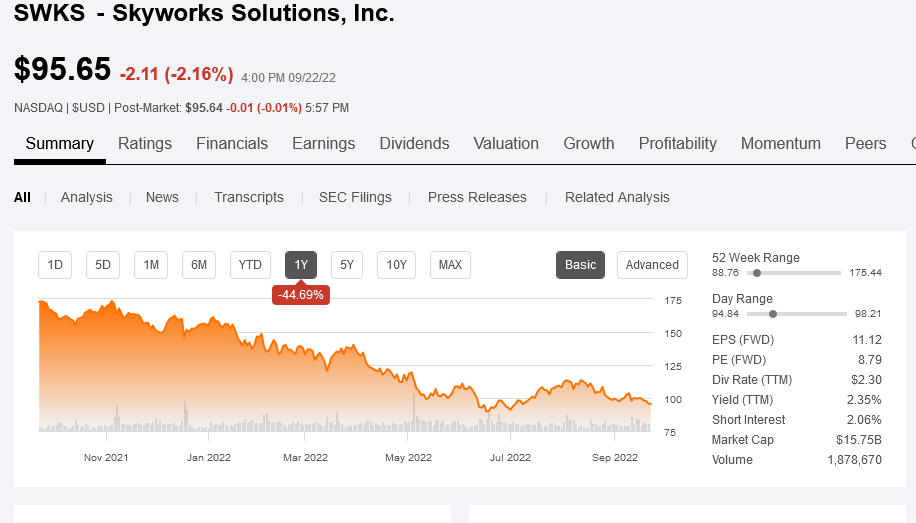
Task: Open the Ratings tab
Action: [x=145, y=144]
